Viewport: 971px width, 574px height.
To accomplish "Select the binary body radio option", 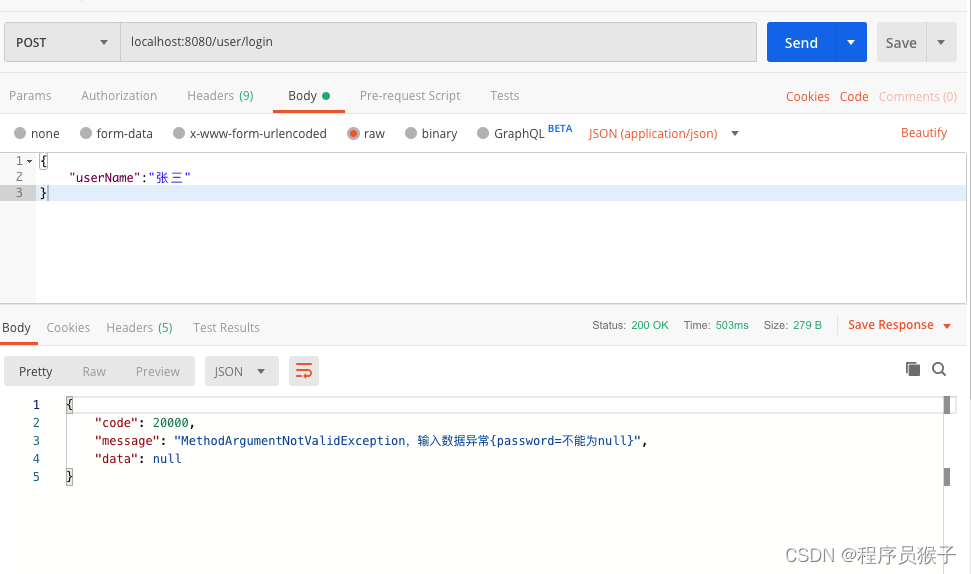I will (x=411, y=133).
